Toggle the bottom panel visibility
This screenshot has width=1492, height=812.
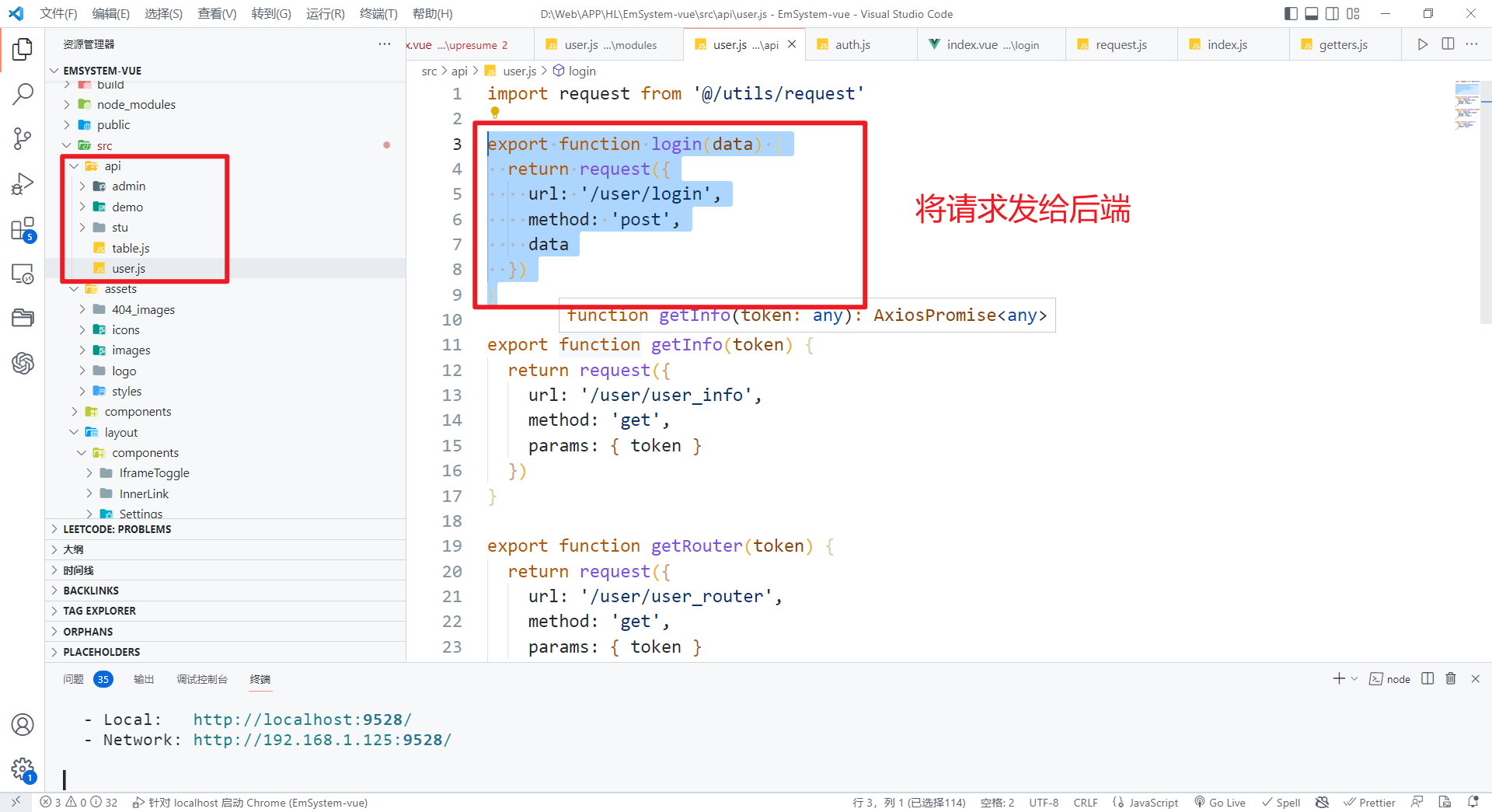tap(1312, 14)
